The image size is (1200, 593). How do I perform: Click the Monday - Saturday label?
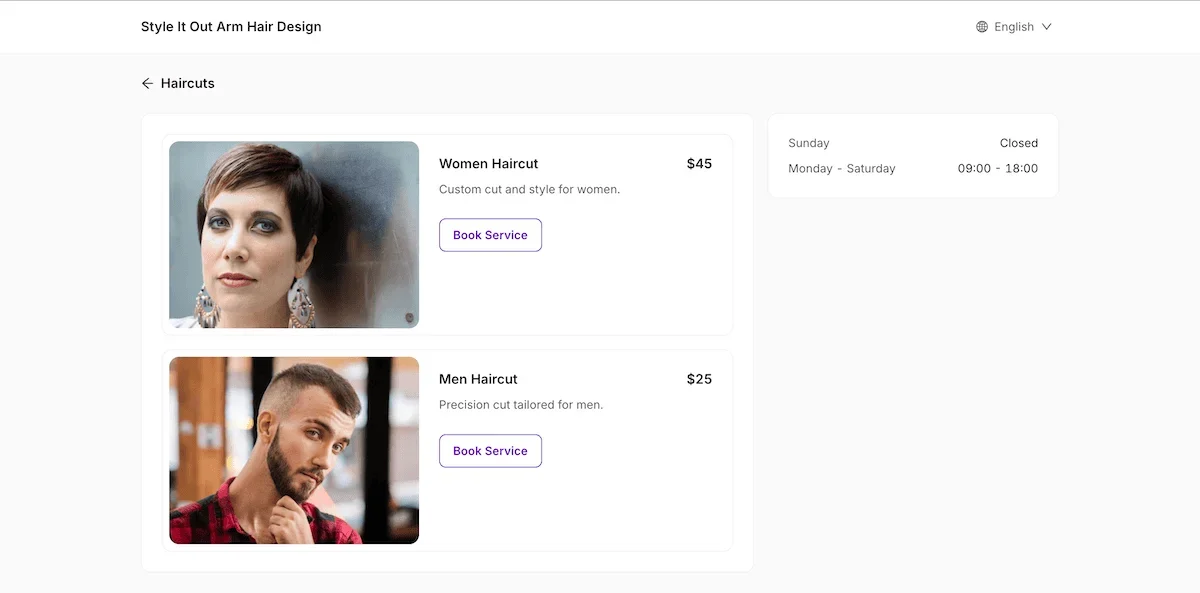(842, 169)
